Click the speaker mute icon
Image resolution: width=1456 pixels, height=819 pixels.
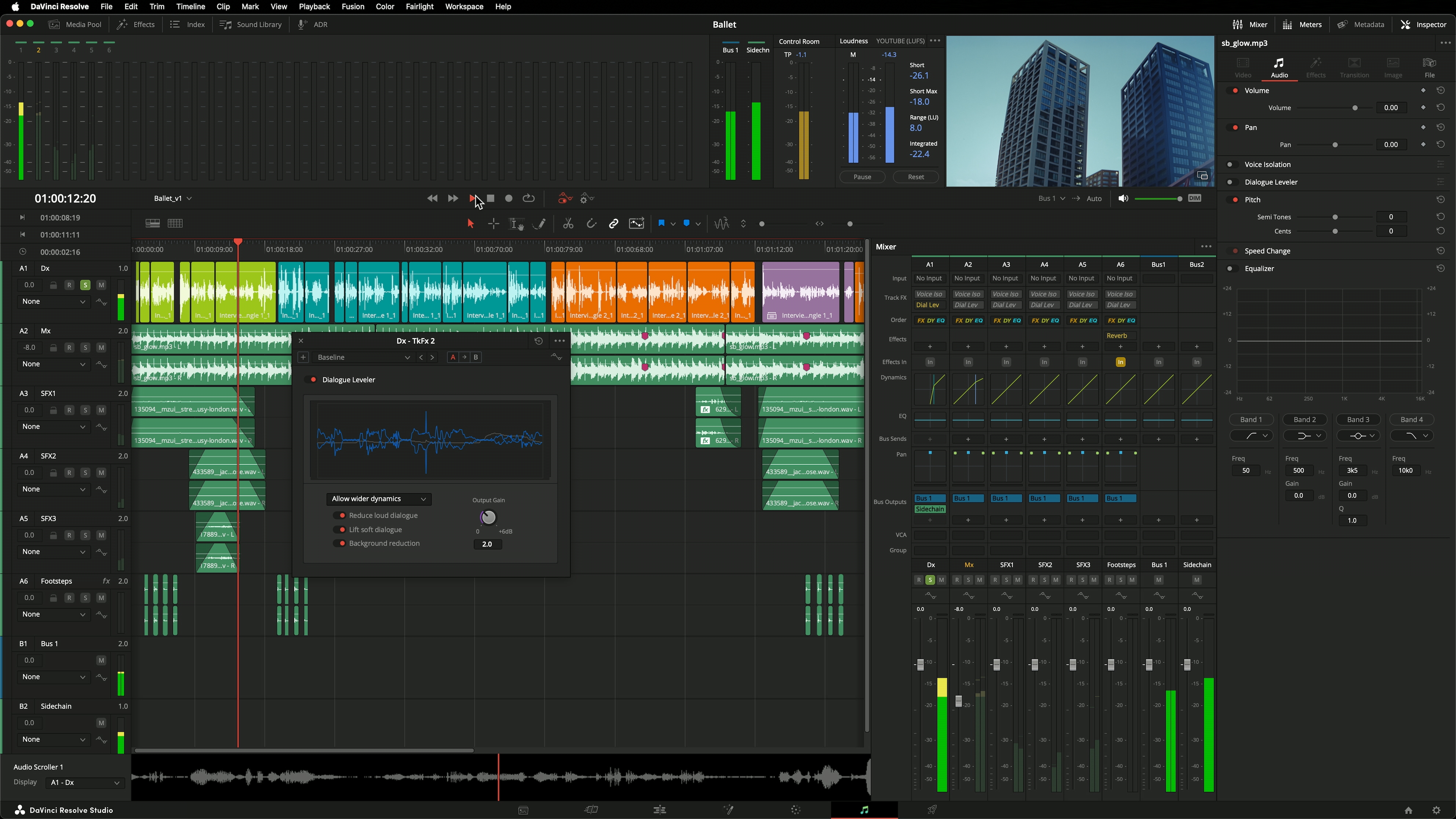(1123, 198)
